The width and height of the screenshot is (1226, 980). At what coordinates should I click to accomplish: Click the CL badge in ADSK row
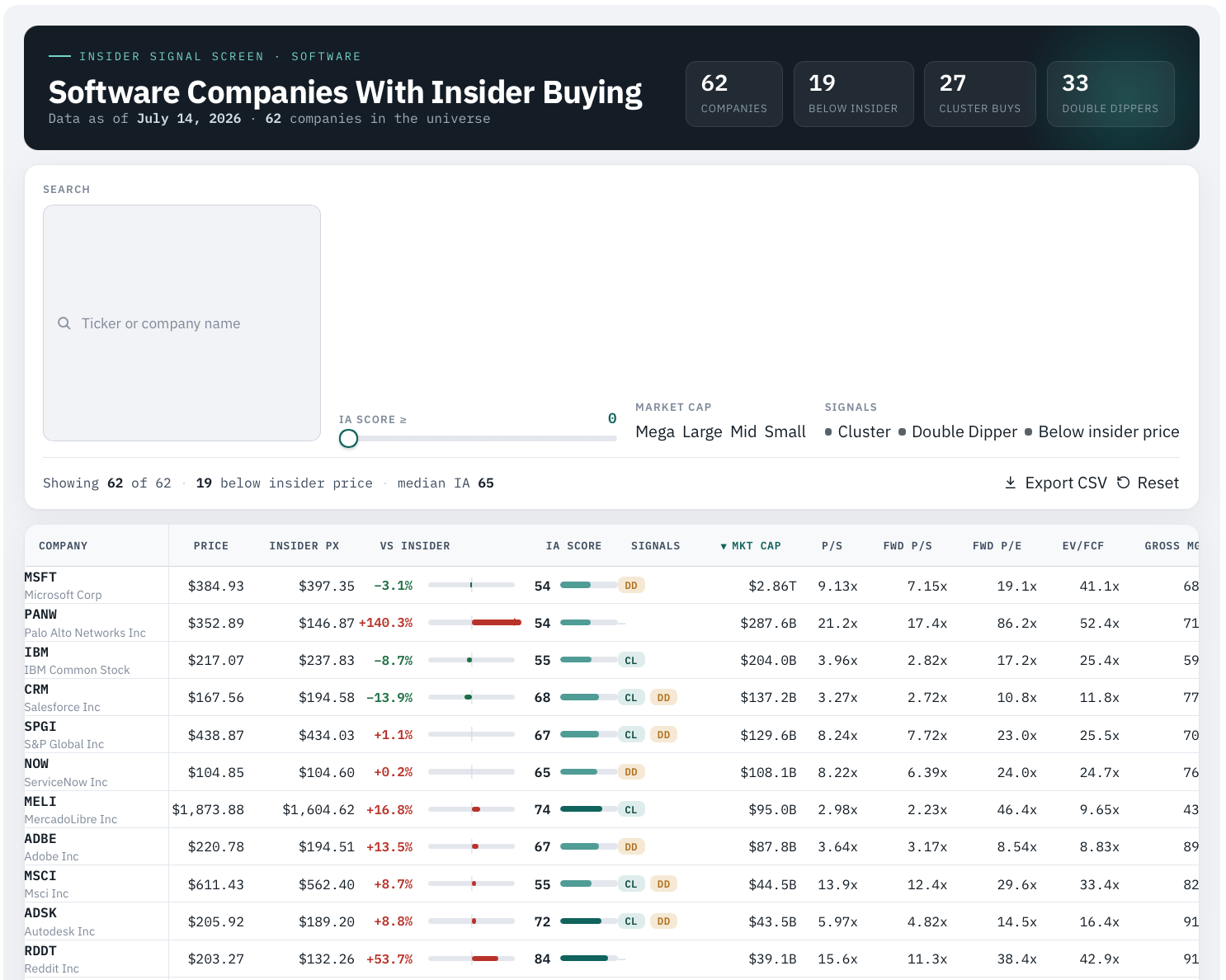tap(631, 921)
